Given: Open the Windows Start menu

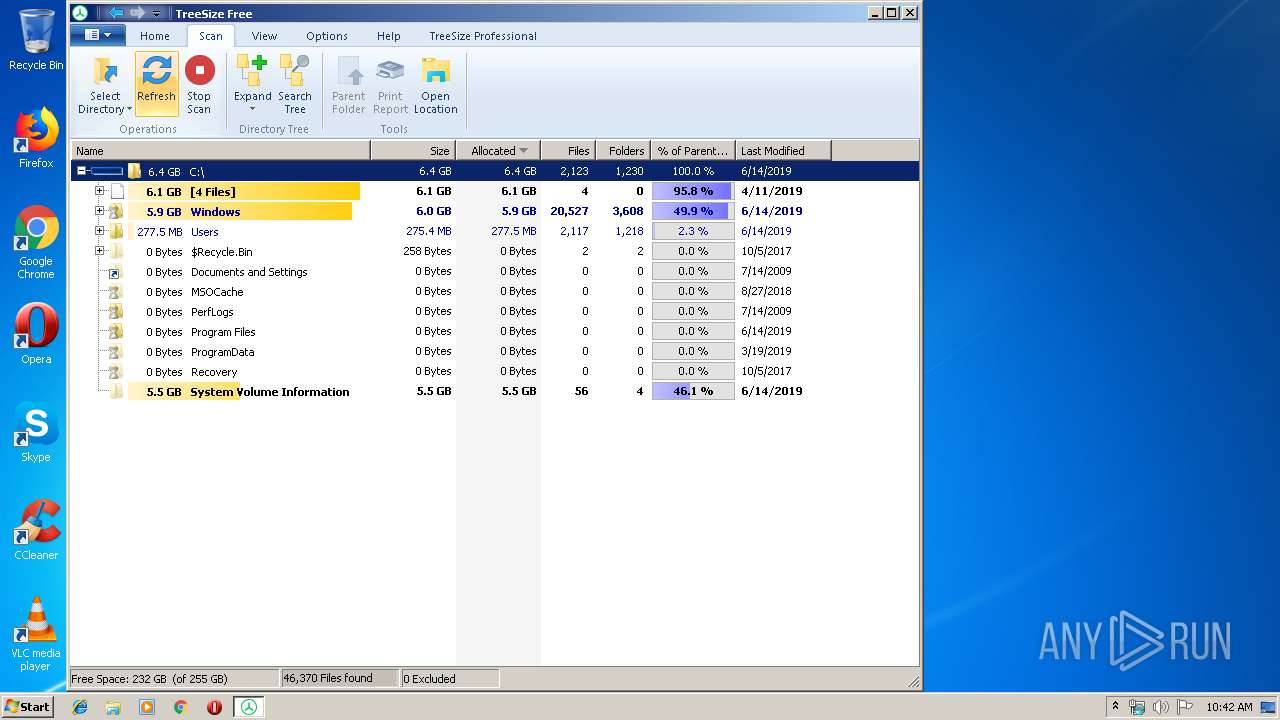Looking at the screenshot, I should (28, 707).
